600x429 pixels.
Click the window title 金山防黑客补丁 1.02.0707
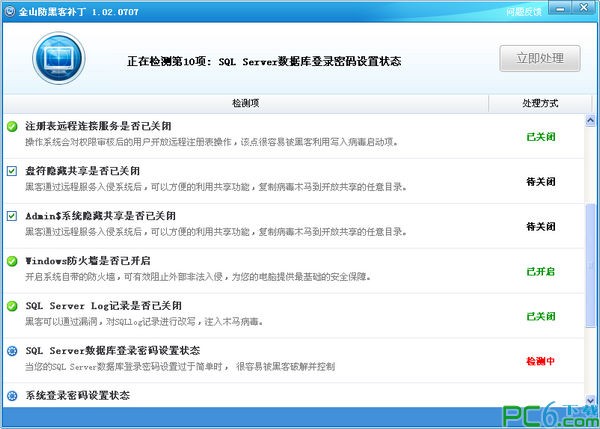(79, 12)
